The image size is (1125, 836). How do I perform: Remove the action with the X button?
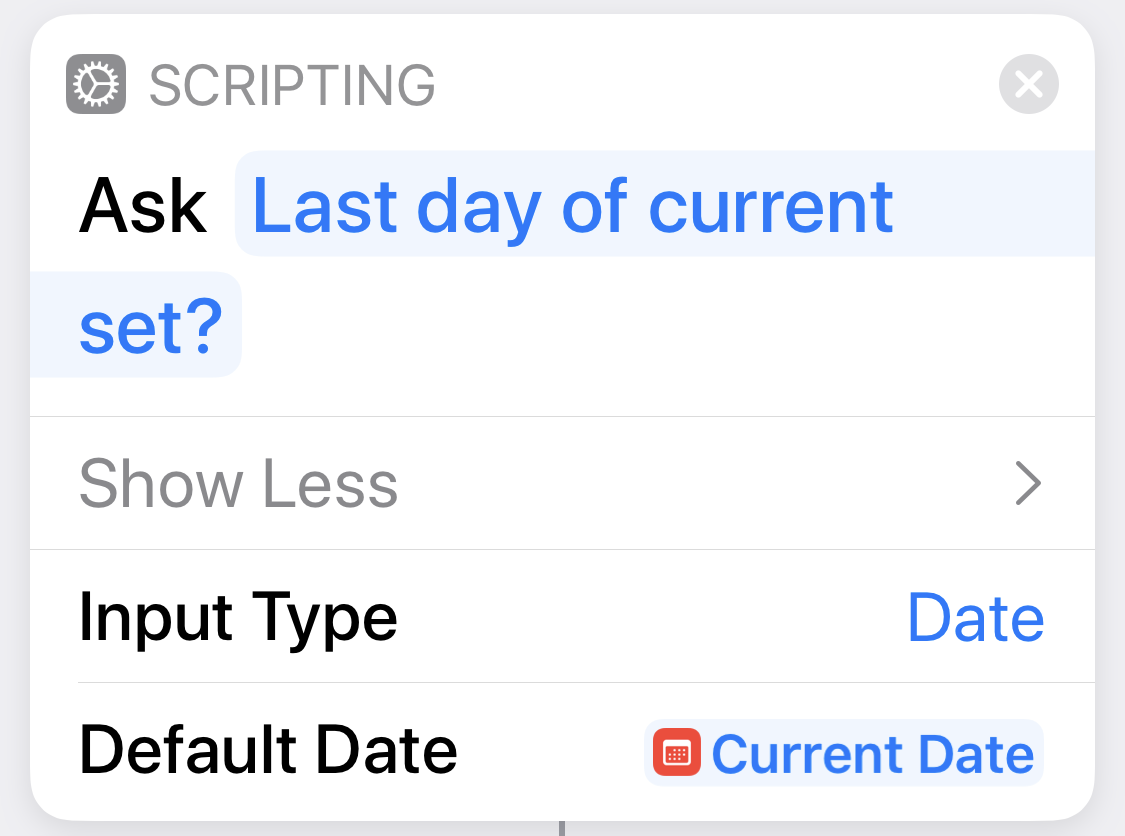pos(1028,84)
